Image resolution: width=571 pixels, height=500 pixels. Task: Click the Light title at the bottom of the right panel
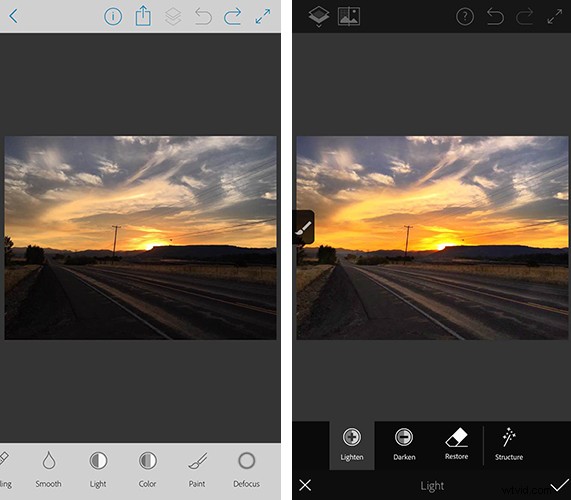432,486
